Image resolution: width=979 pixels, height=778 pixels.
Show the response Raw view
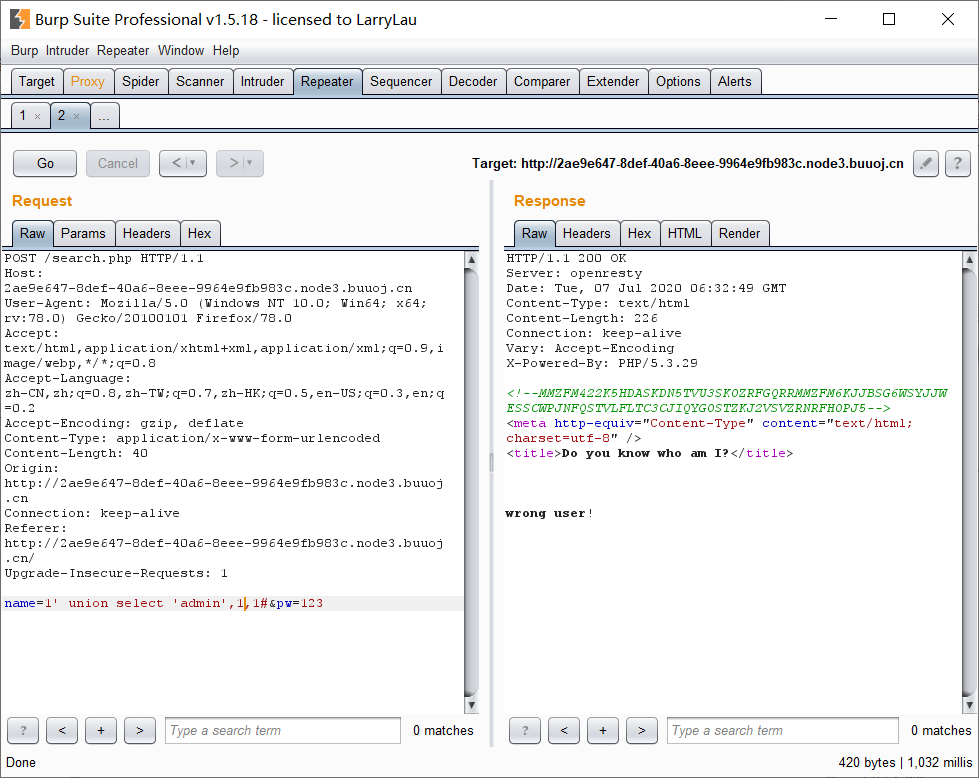(534, 234)
